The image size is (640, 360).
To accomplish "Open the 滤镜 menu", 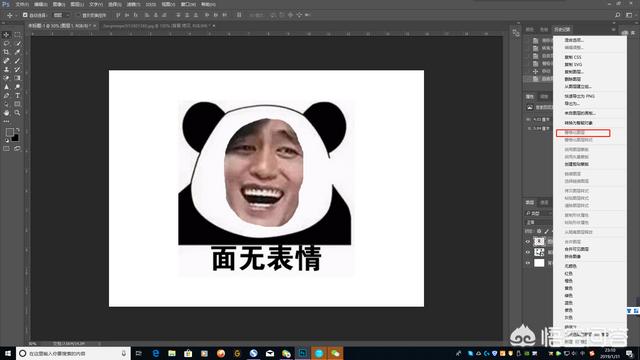I will tap(133, 4).
